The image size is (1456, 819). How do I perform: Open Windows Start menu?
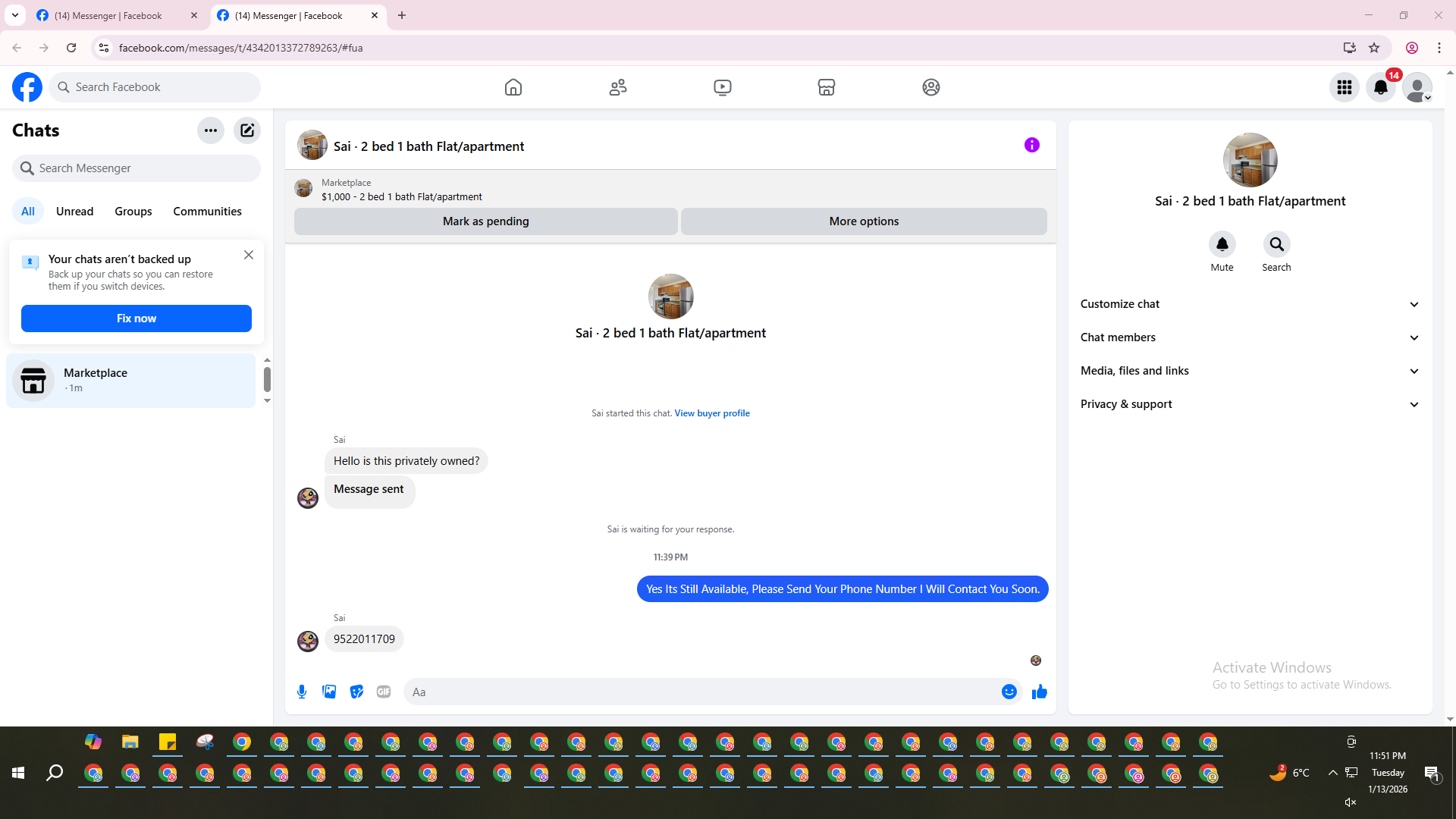pyautogui.click(x=18, y=773)
